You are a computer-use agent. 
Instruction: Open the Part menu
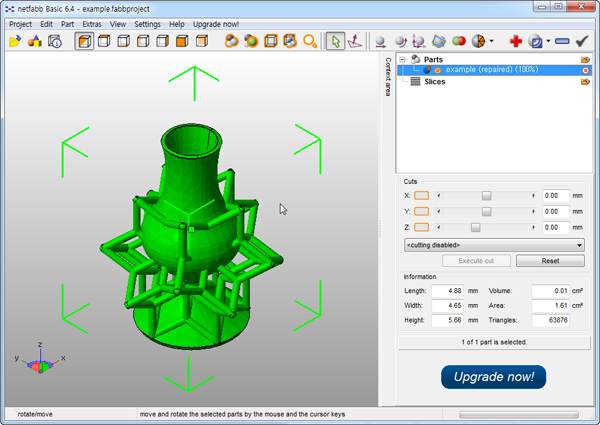click(67, 24)
